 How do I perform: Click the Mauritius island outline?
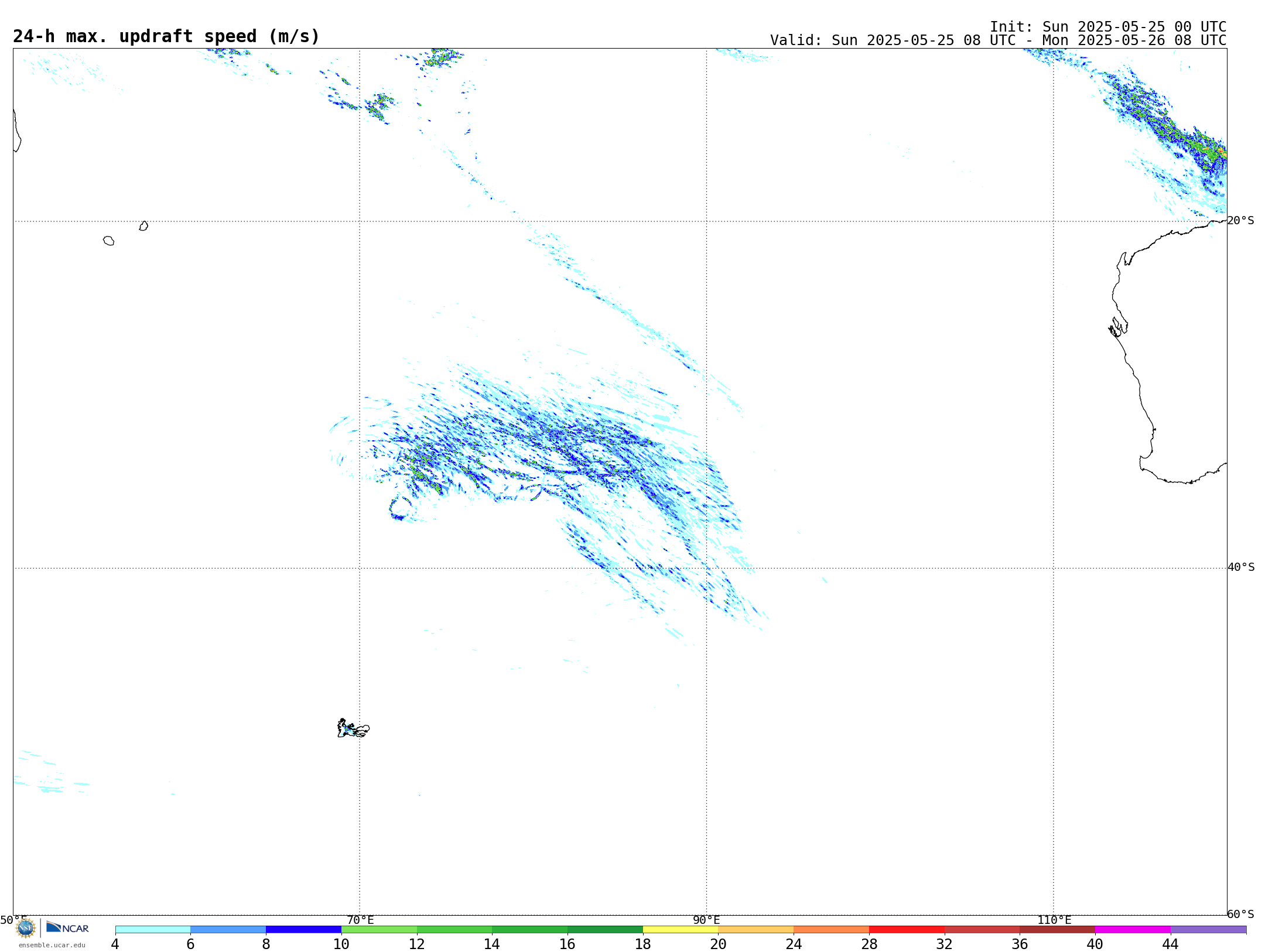coord(143,226)
